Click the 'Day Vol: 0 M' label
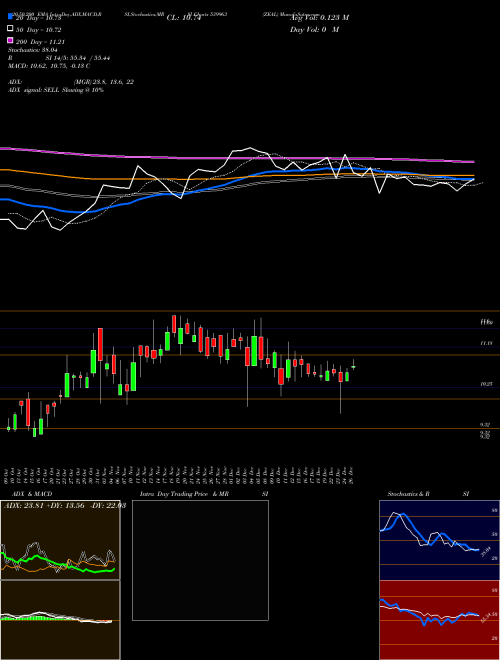Viewport: 500px width, 660px height. click(314, 29)
